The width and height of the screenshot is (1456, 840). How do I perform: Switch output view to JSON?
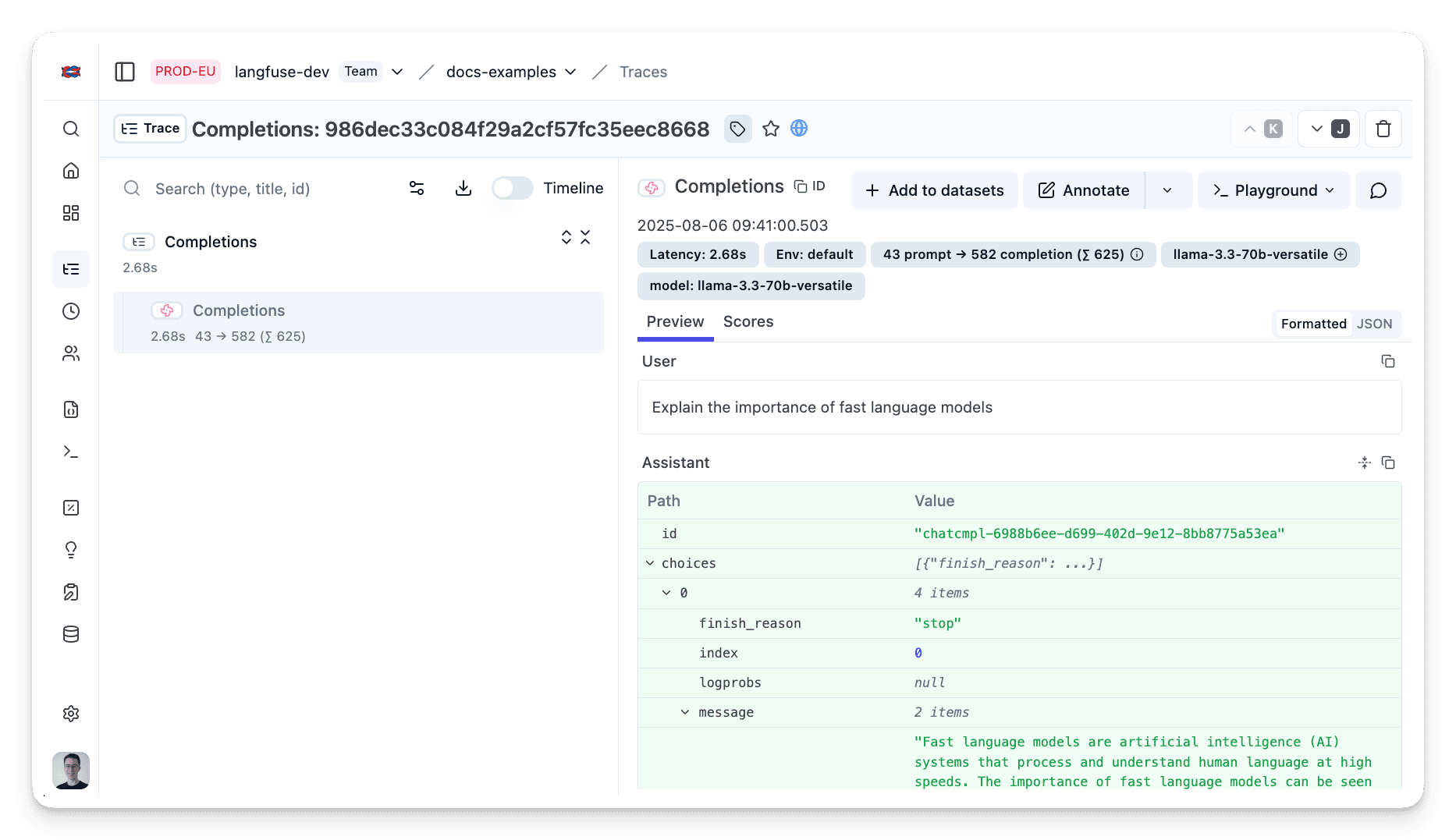(1374, 324)
